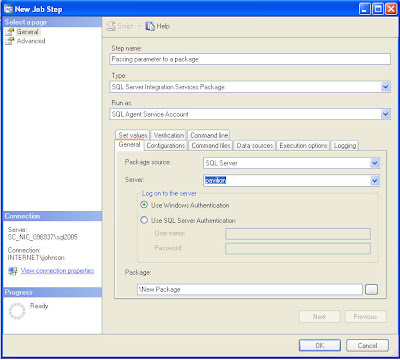Click the Server name text field

(x=287, y=181)
